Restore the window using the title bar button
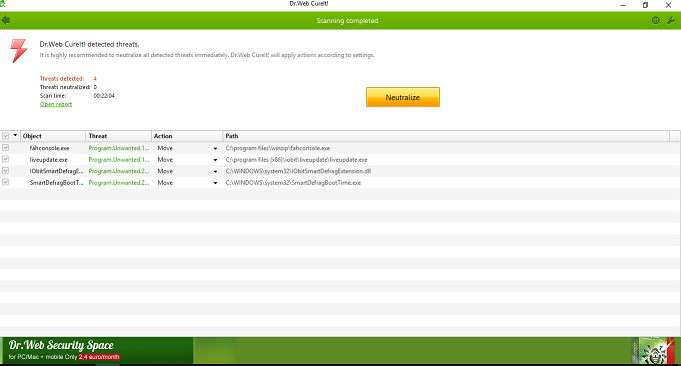The width and height of the screenshot is (681, 366). click(x=645, y=5)
